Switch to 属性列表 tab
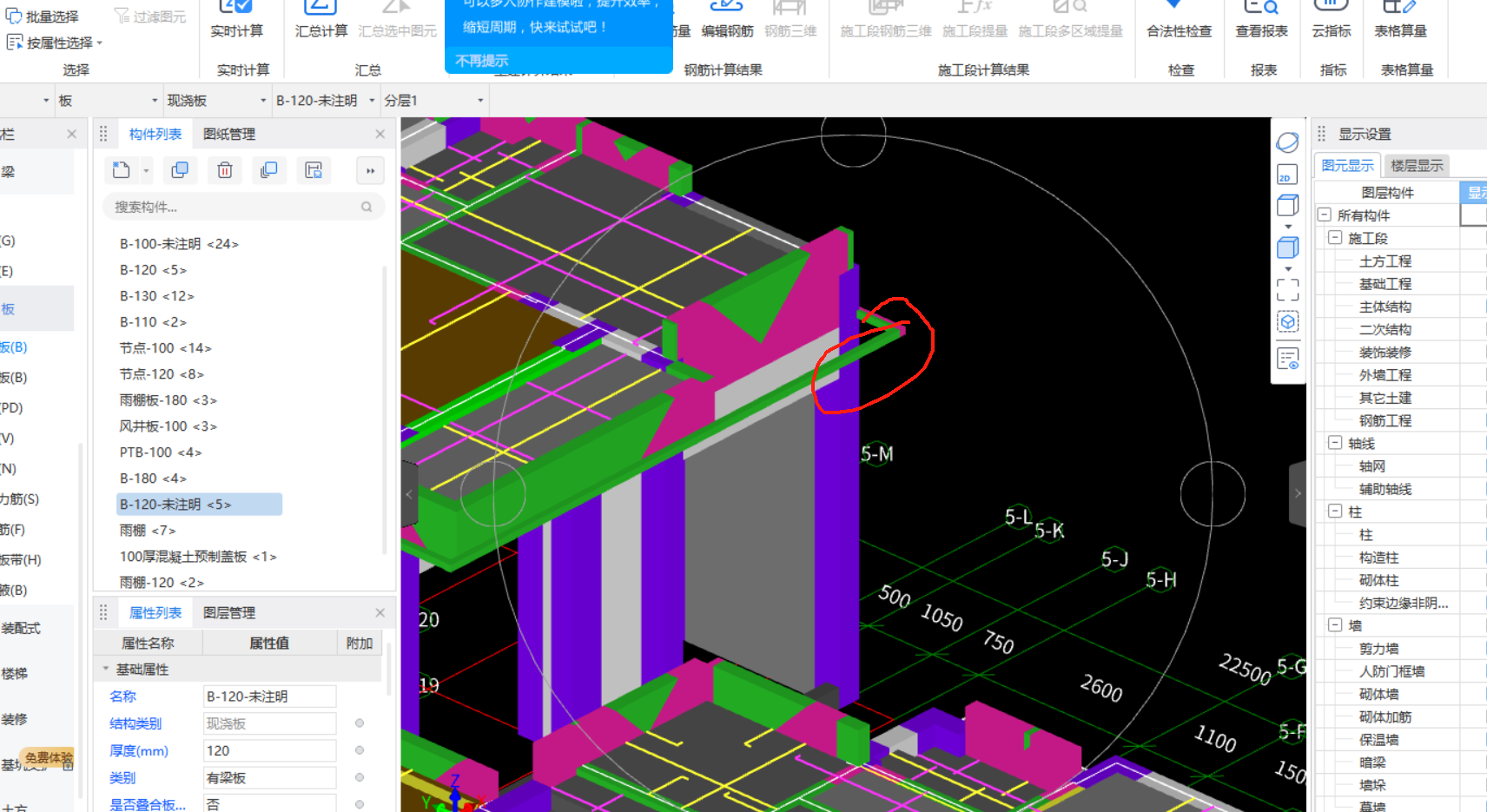This screenshot has width=1487, height=812. click(x=155, y=612)
